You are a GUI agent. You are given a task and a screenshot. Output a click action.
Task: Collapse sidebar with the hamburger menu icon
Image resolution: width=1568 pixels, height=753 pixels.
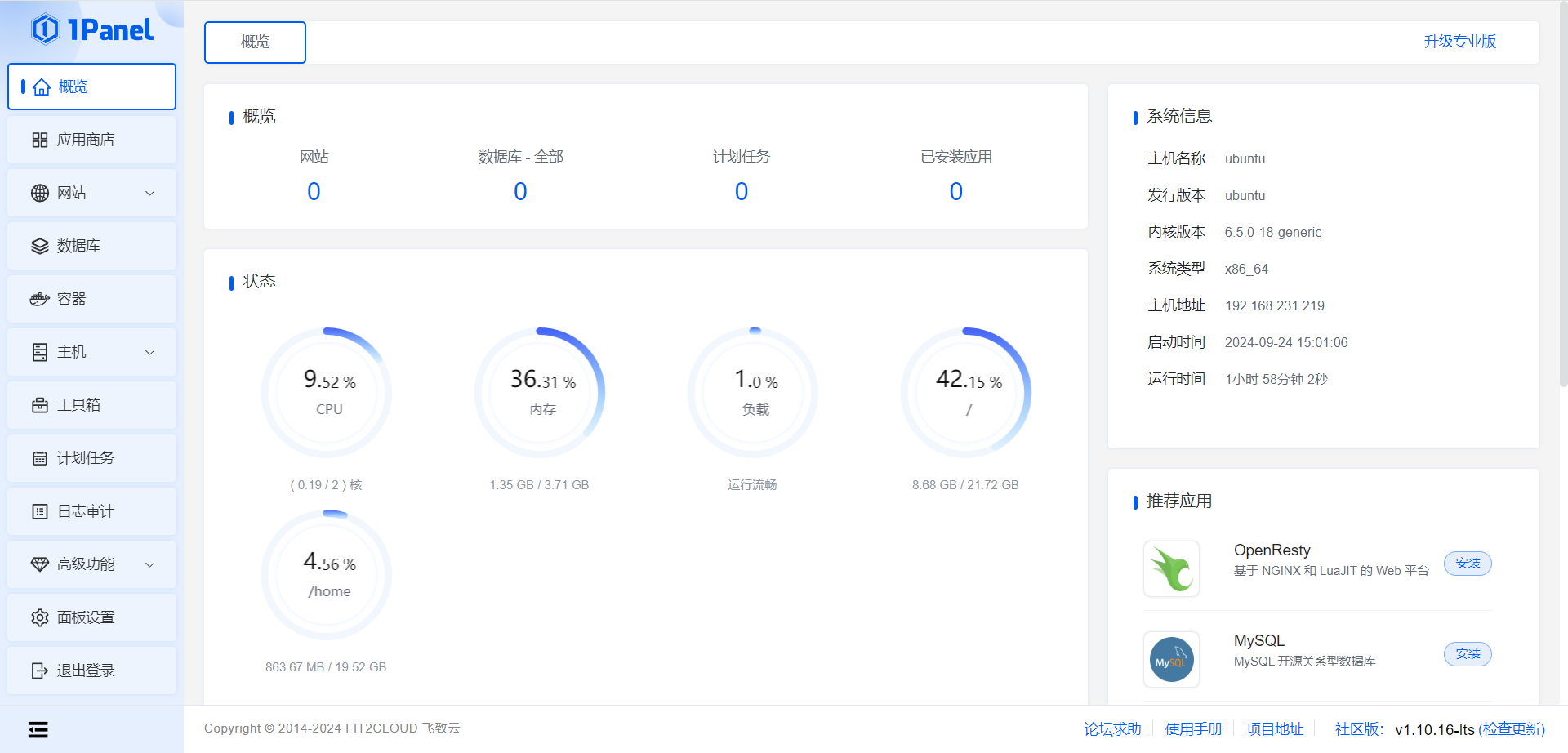pos(38,729)
